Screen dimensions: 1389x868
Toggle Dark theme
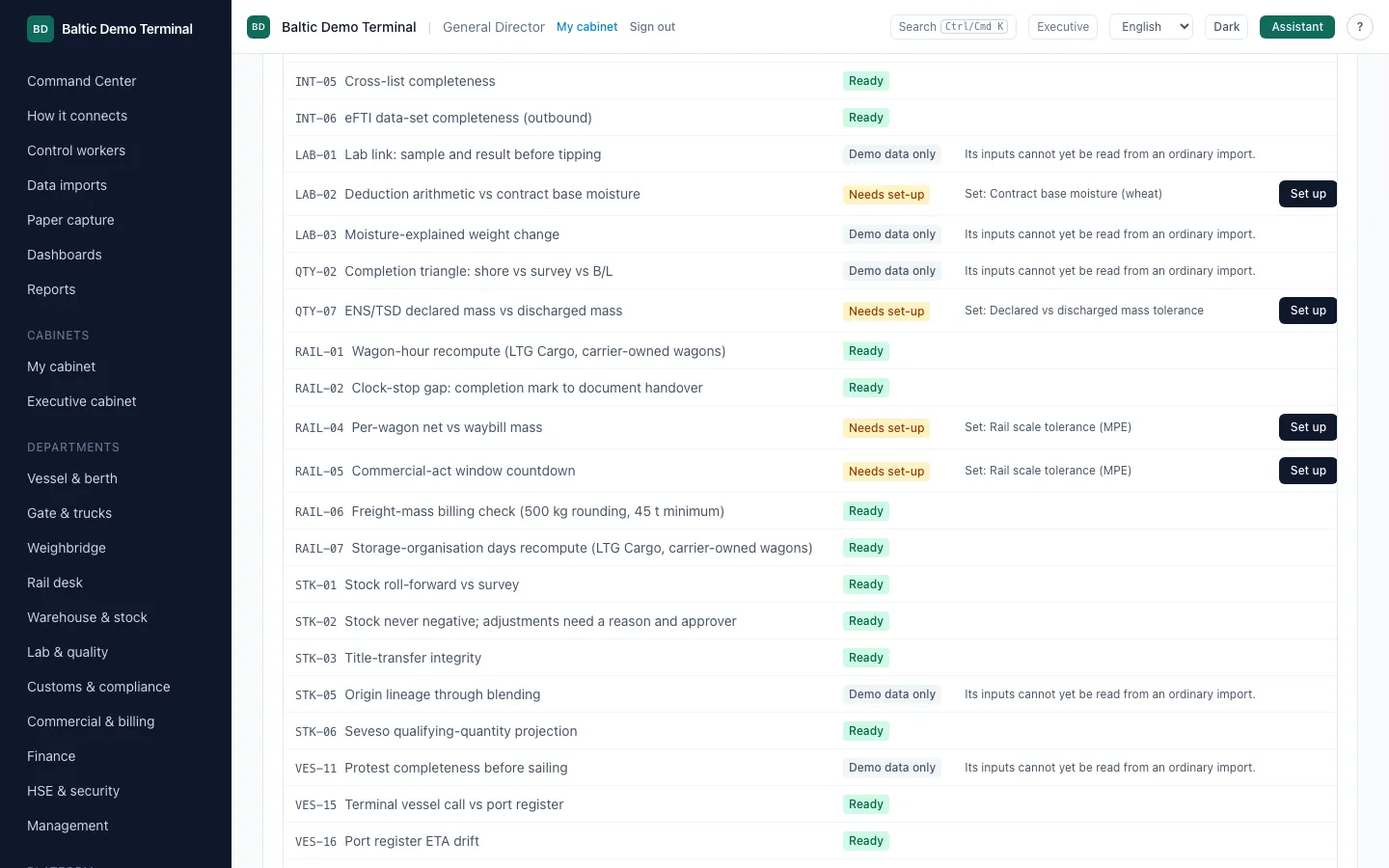[x=1226, y=27]
